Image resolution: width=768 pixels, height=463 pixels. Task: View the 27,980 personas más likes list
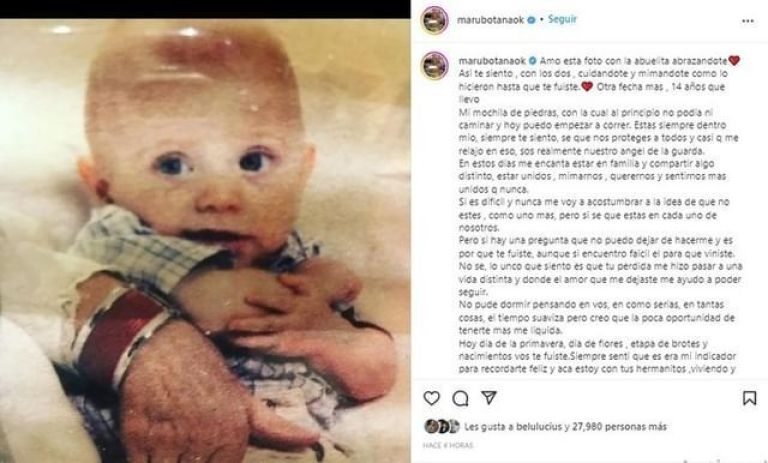619,427
